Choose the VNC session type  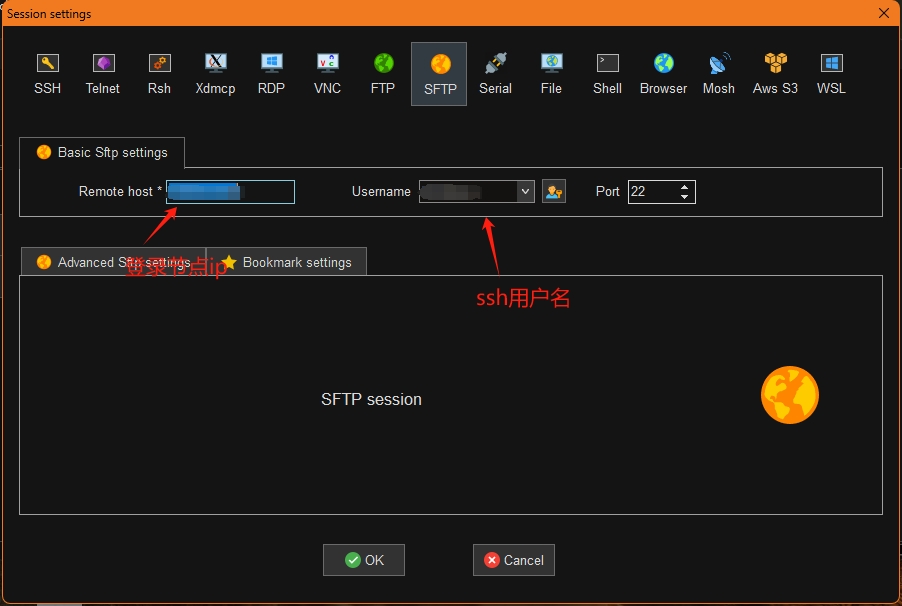tap(327, 74)
